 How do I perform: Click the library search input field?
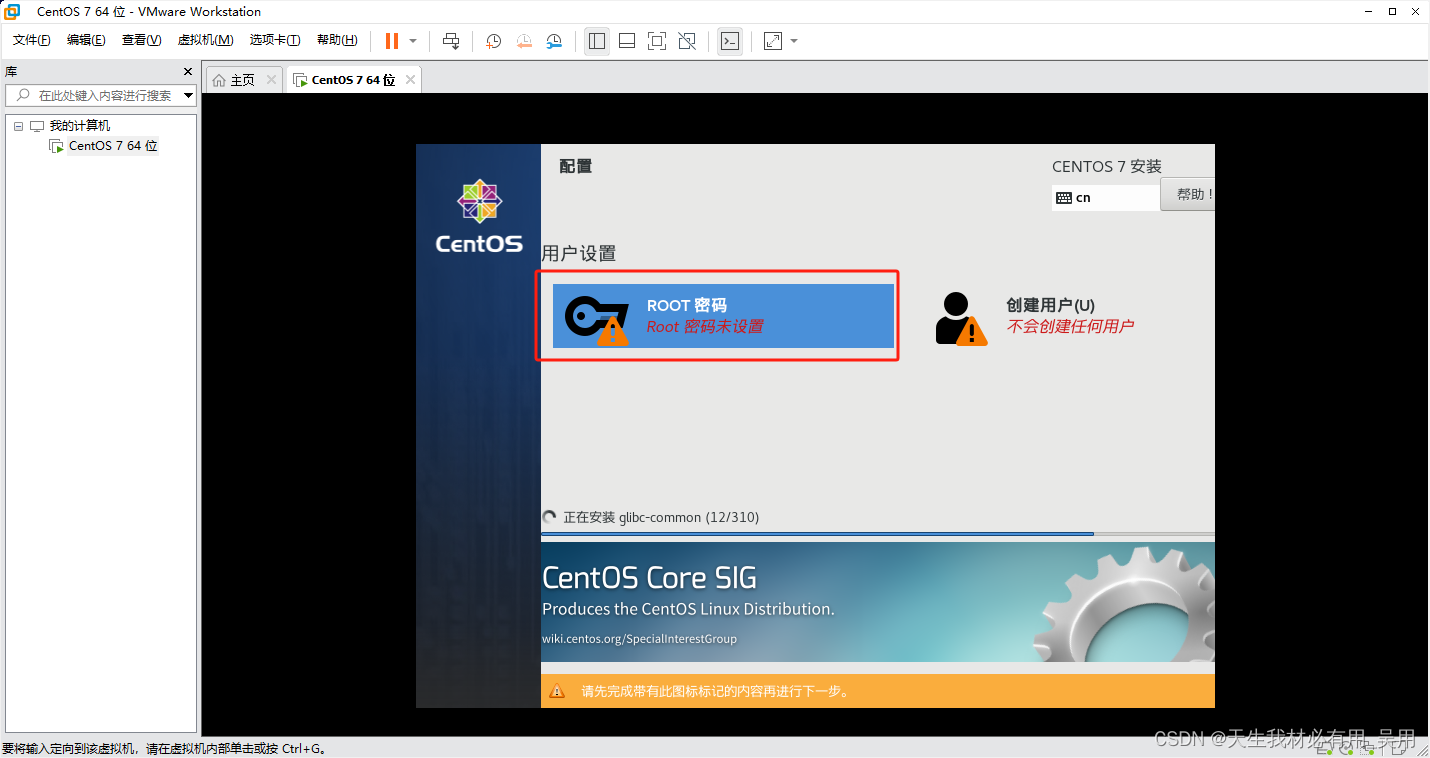[x=101, y=95]
